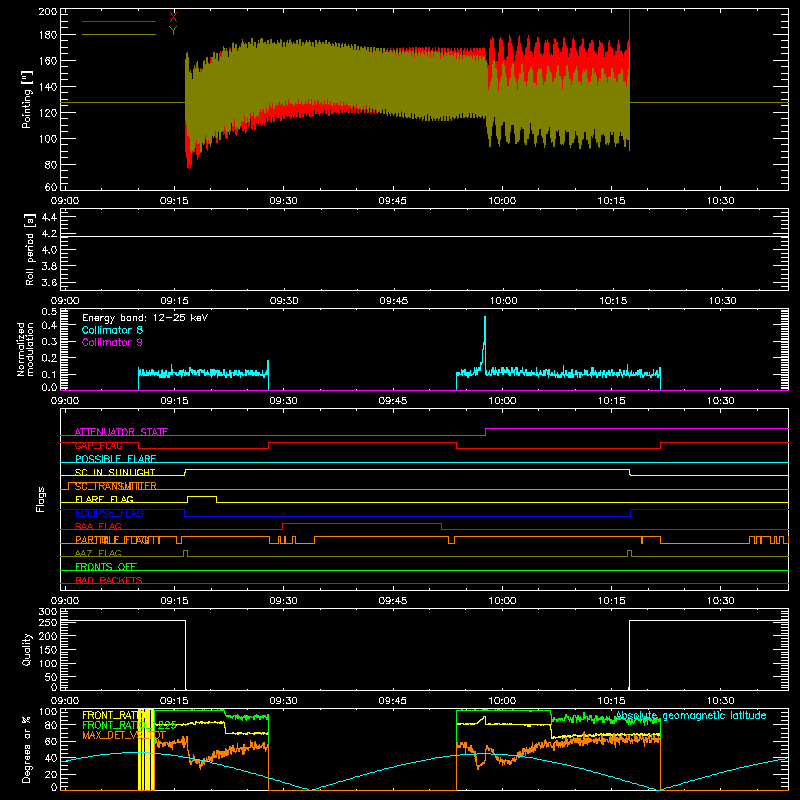Click the FRONTS_OFF flag label

coord(106,567)
